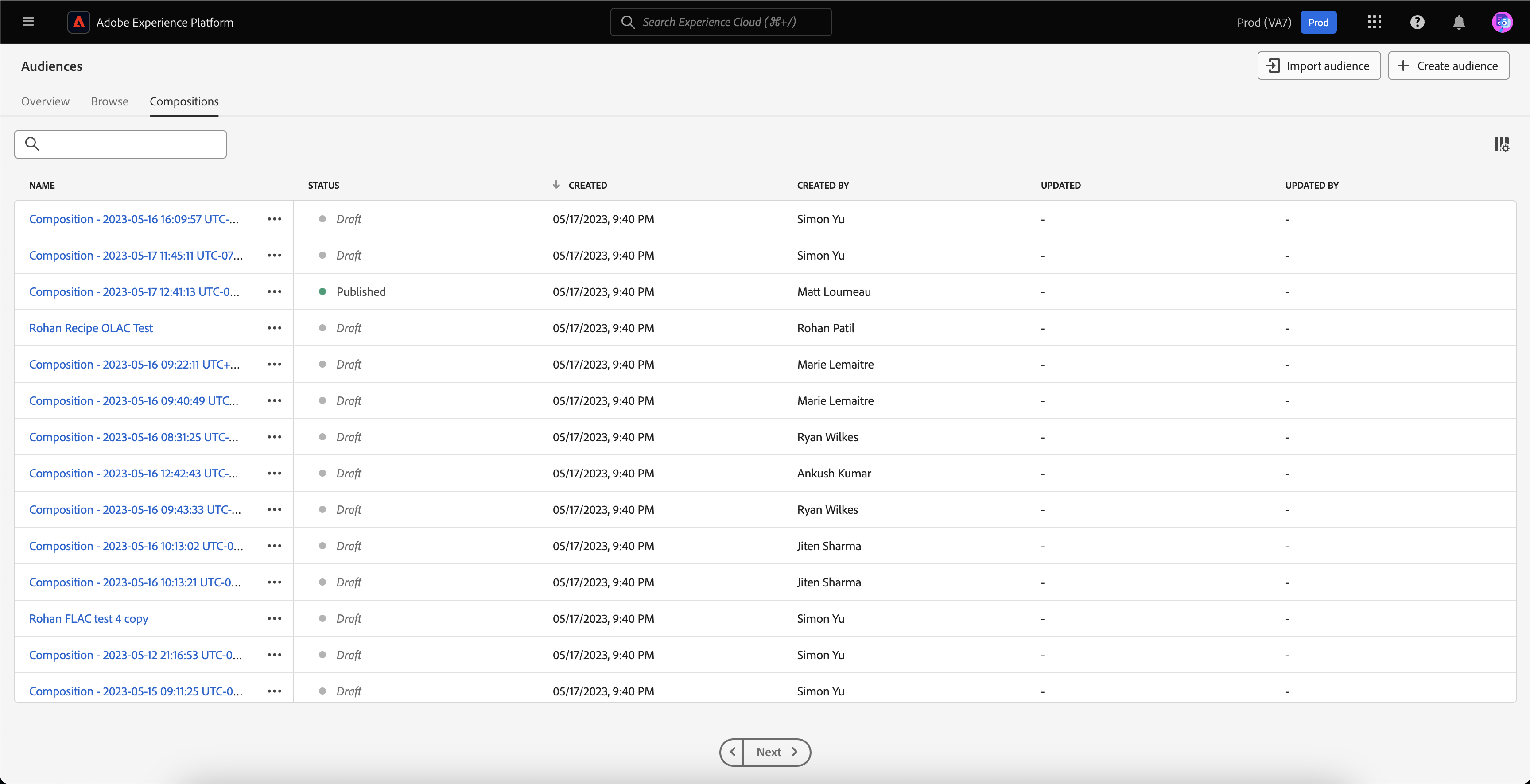This screenshot has height=784, width=1530.
Task: Open the help question mark icon
Action: tap(1417, 22)
